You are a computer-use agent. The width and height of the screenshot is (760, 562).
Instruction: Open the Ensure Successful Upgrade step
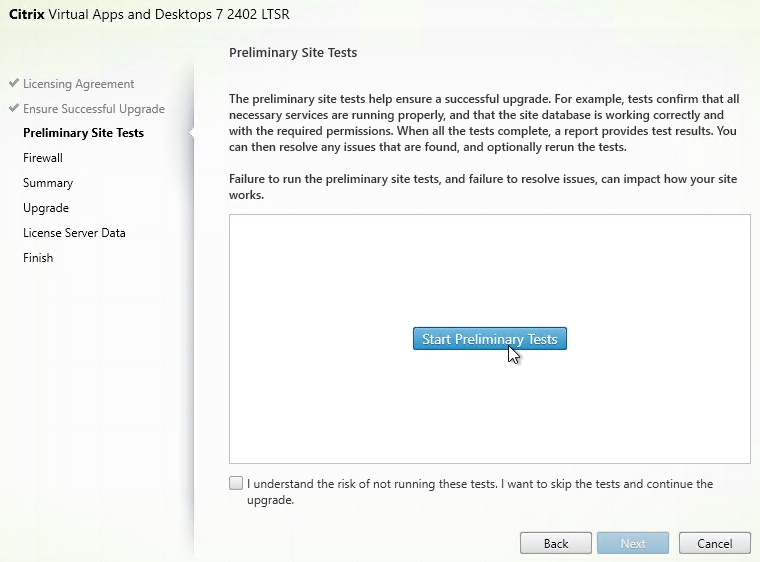tap(94, 109)
